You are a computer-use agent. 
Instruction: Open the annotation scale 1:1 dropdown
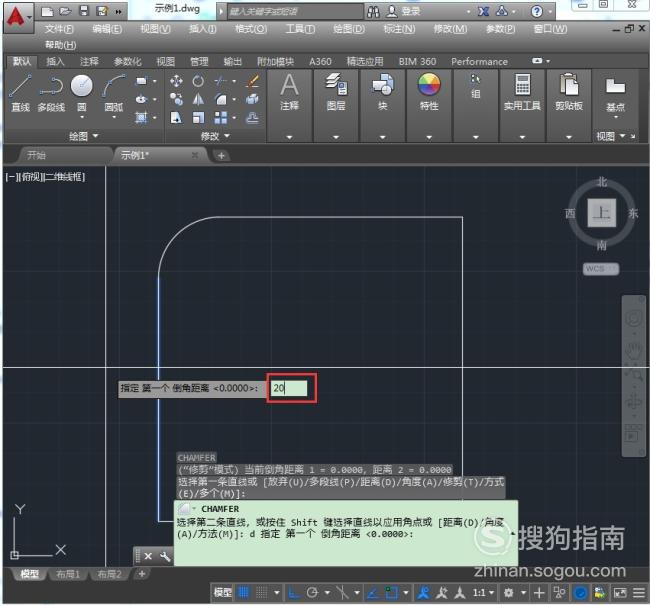click(x=483, y=593)
